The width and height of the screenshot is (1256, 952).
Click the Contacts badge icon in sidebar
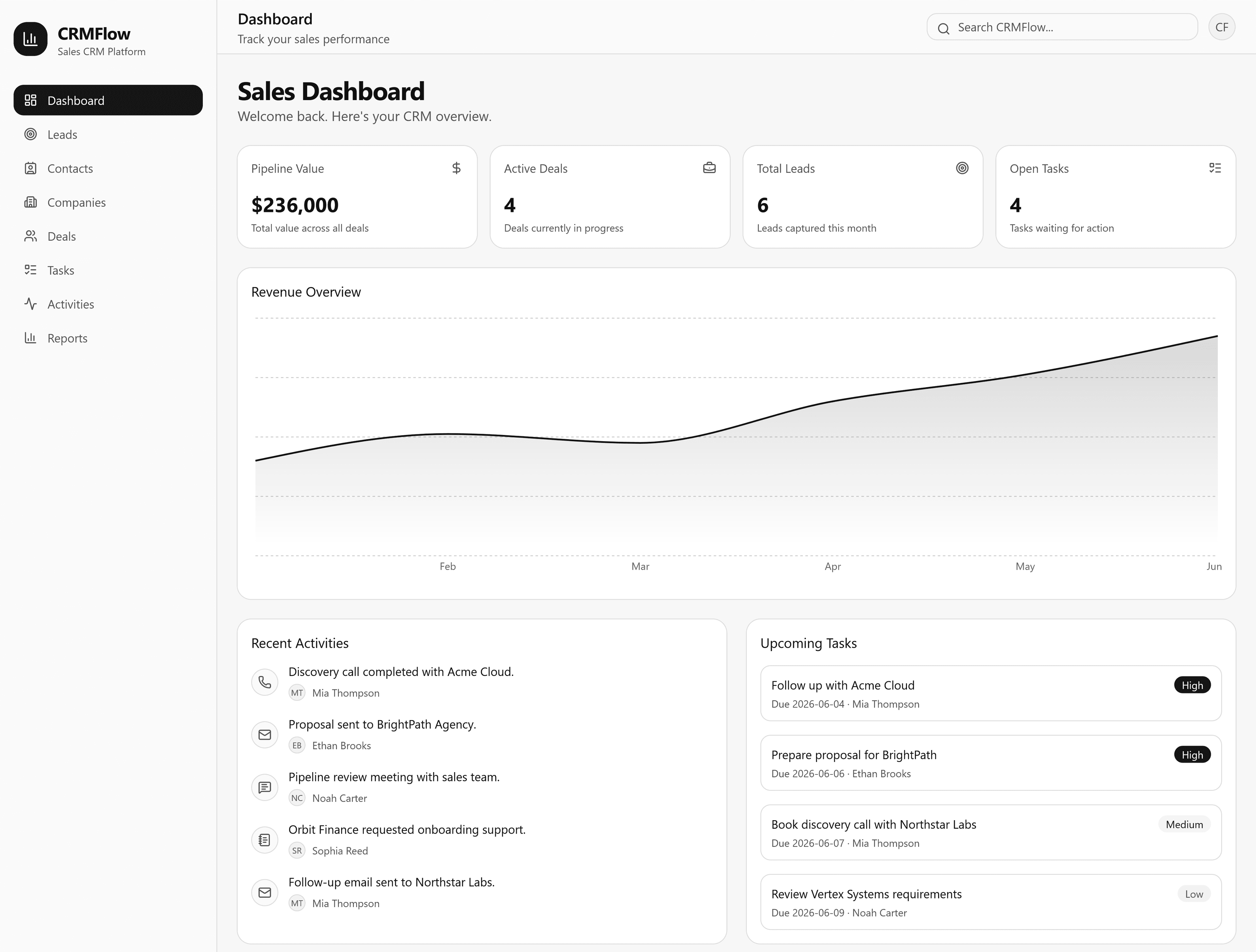[31, 169]
